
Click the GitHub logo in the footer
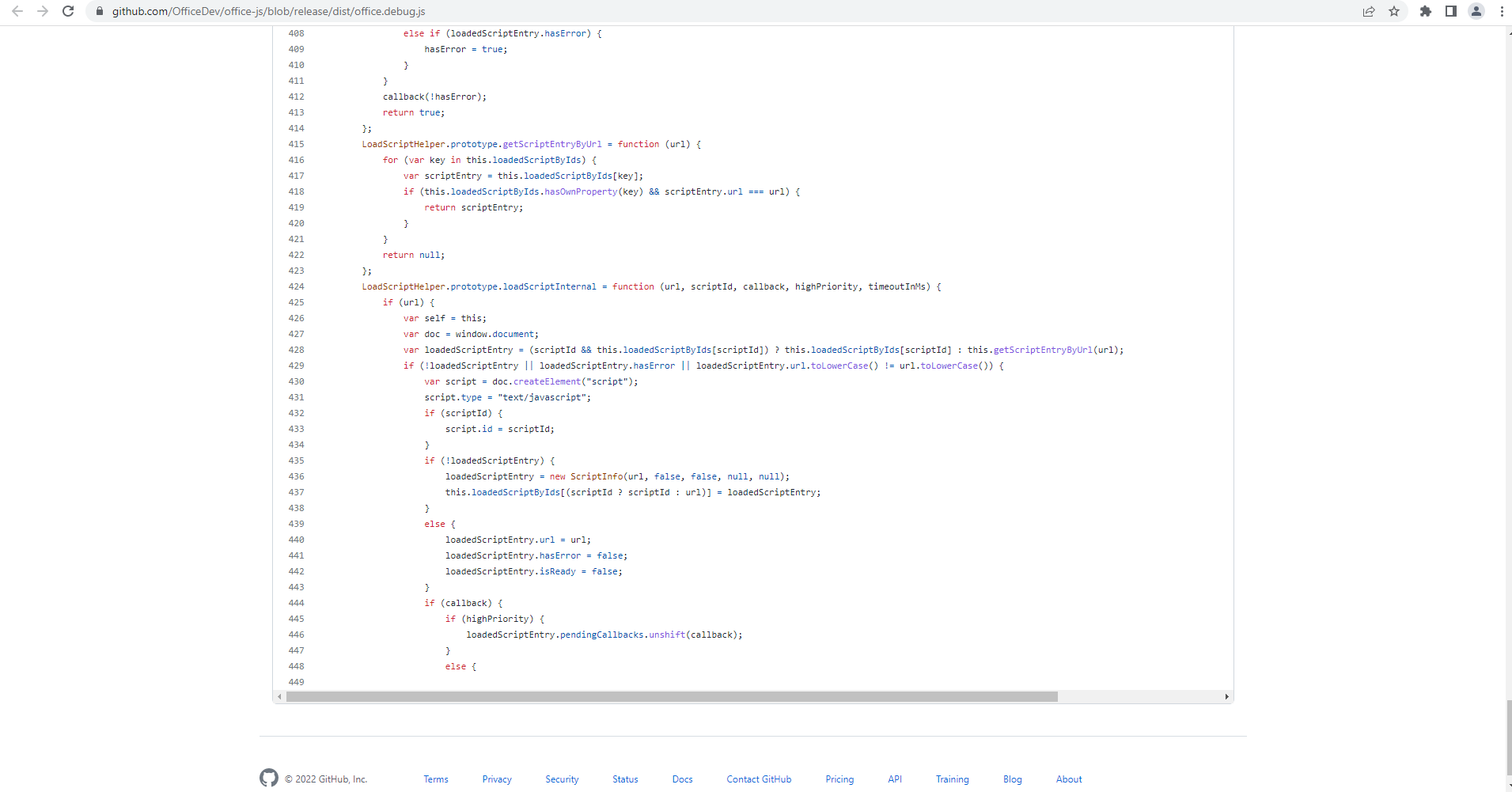[x=269, y=778]
